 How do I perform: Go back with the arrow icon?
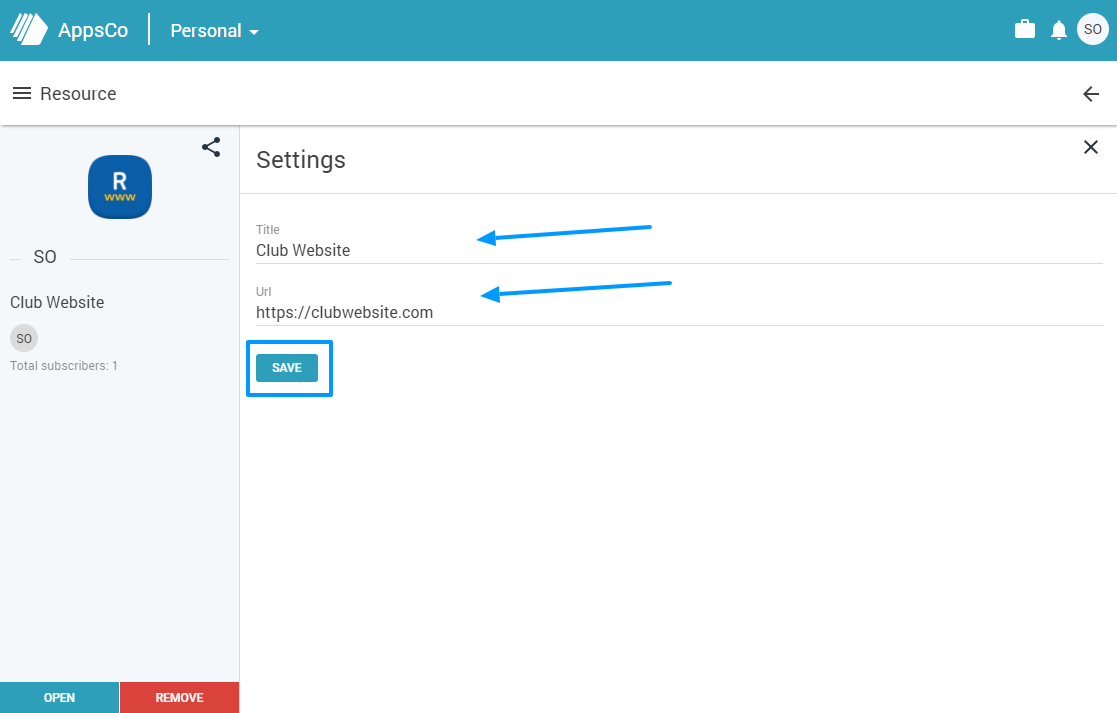pos(1091,94)
